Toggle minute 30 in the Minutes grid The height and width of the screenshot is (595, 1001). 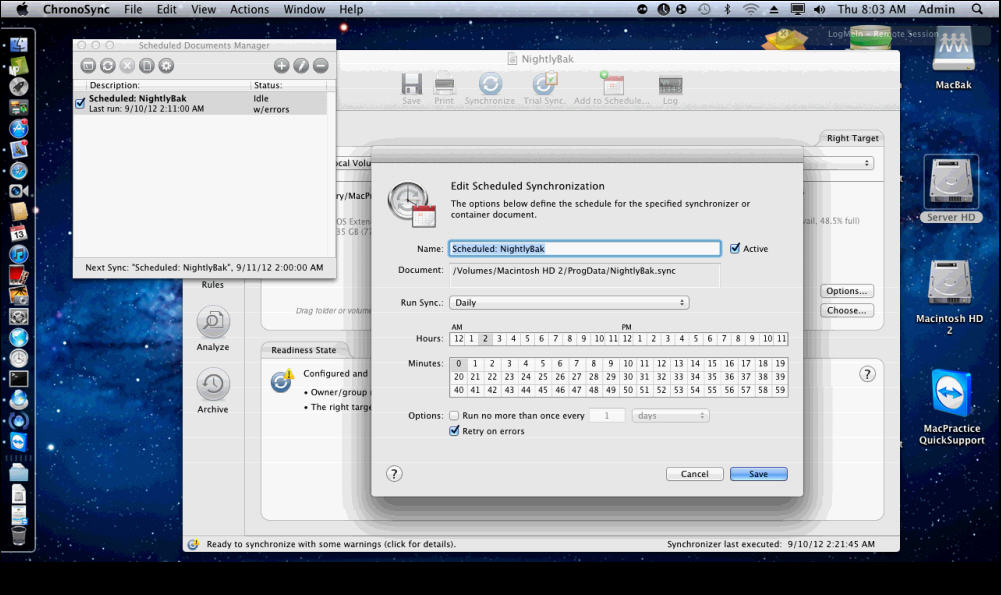[x=628, y=377]
